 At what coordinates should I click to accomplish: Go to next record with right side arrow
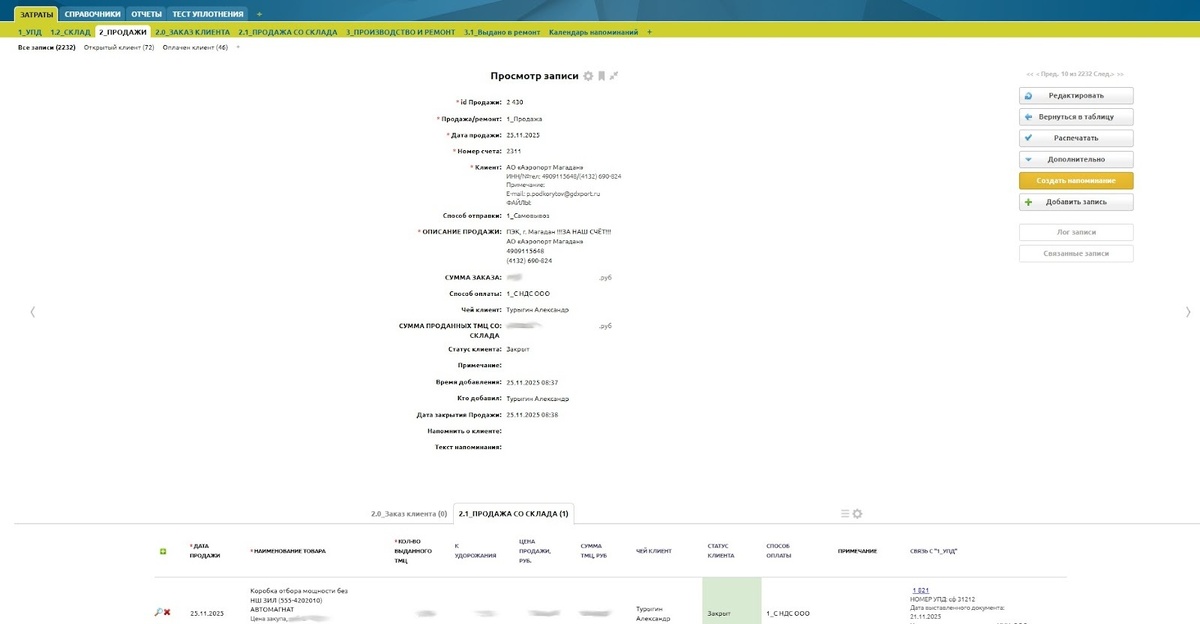[x=1188, y=312]
